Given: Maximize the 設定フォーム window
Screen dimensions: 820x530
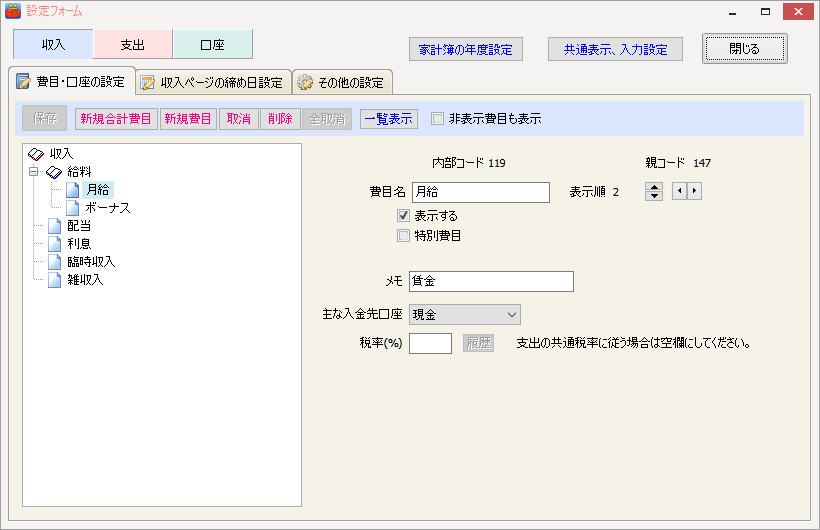Looking at the screenshot, I should click(x=765, y=12).
